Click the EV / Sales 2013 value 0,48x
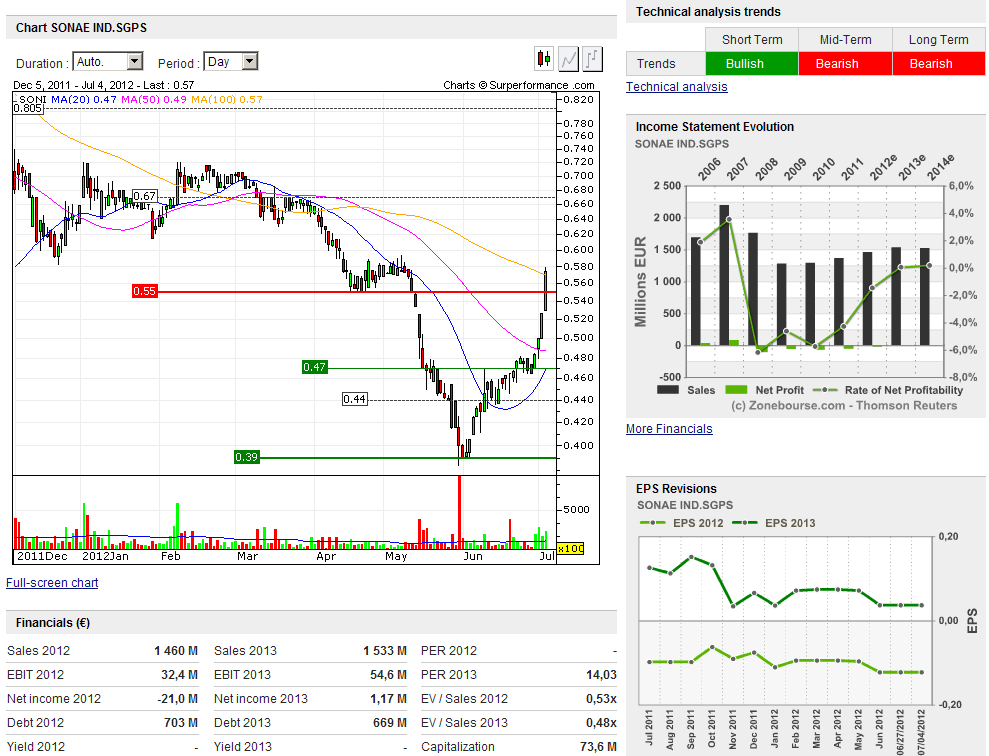This screenshot has height=756, width=989. 601,723
